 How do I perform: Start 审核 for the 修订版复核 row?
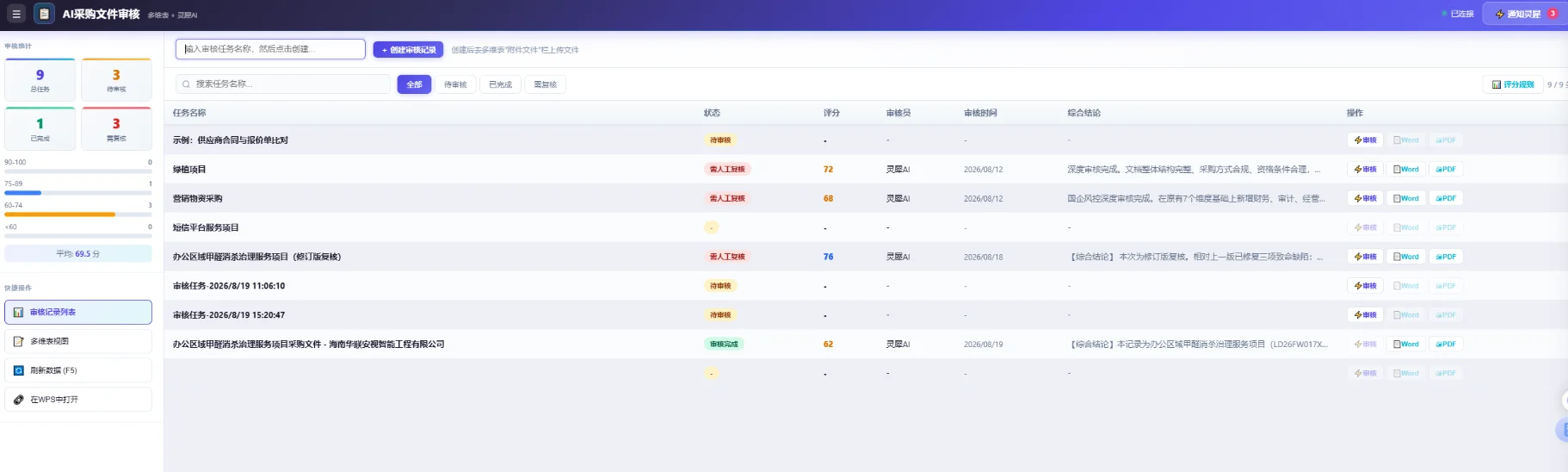[x=1365, y=257]
